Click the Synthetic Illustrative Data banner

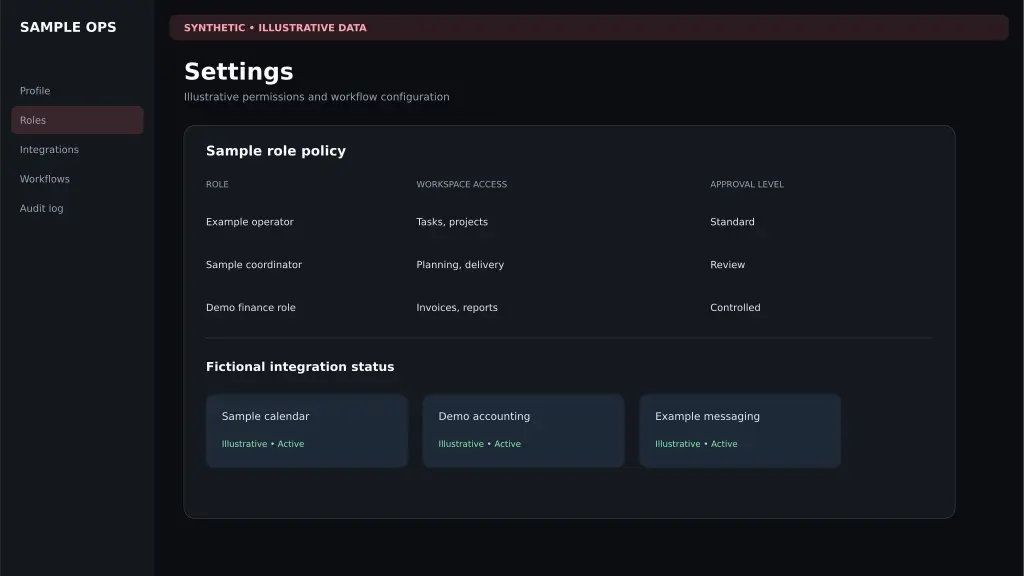pos(588,27)
